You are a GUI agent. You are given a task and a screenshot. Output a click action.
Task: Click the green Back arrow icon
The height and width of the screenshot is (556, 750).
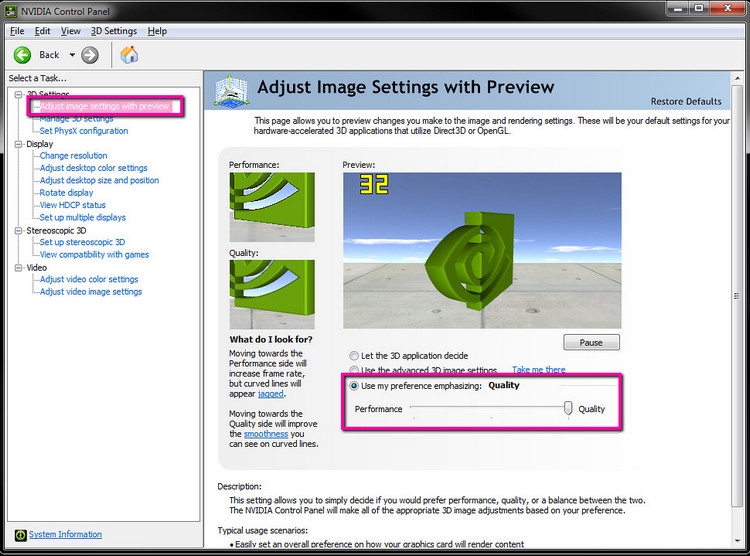pyautogui.click(x=22, y=55)
